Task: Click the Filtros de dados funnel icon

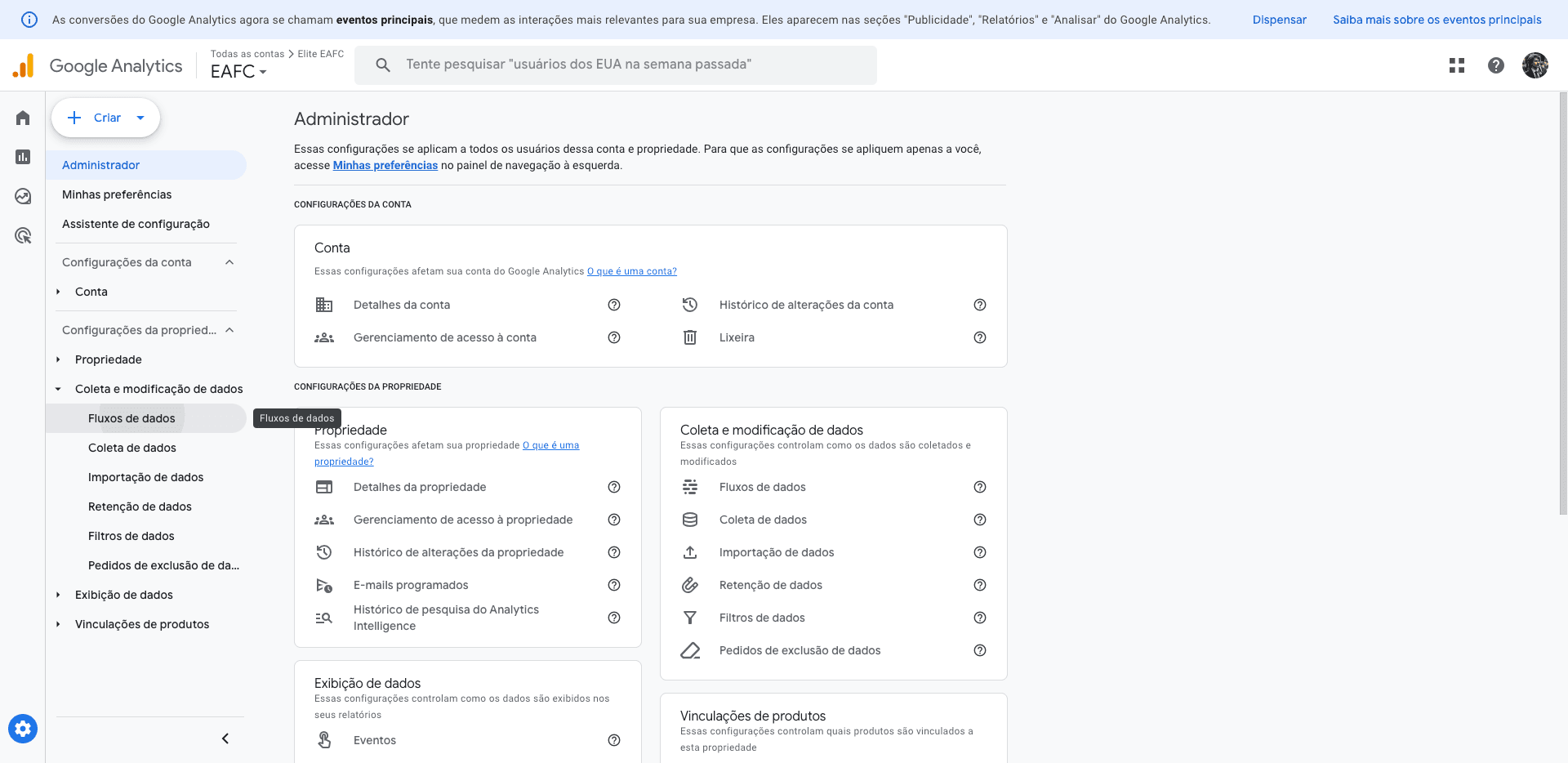Action: coord(690,618)
